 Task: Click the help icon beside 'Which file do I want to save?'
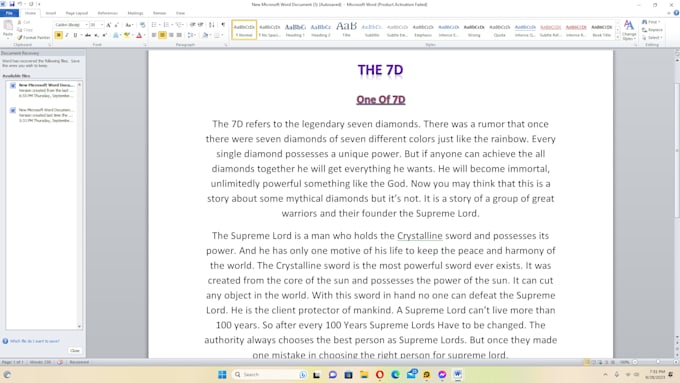(5, 341)
